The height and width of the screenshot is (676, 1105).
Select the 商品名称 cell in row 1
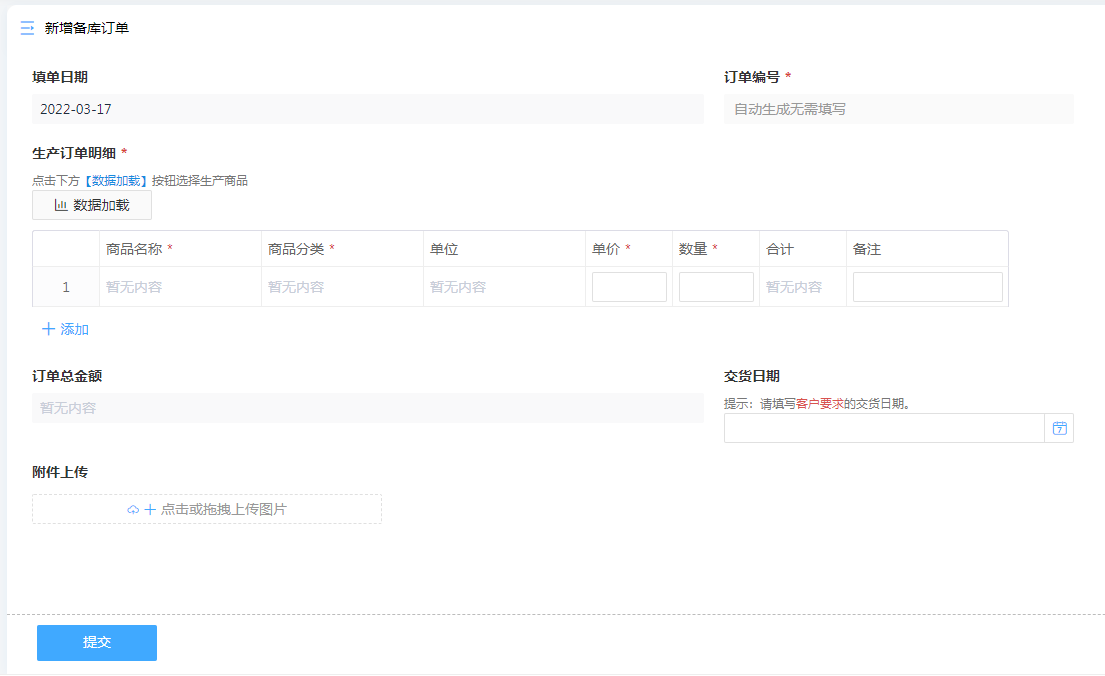180,287
